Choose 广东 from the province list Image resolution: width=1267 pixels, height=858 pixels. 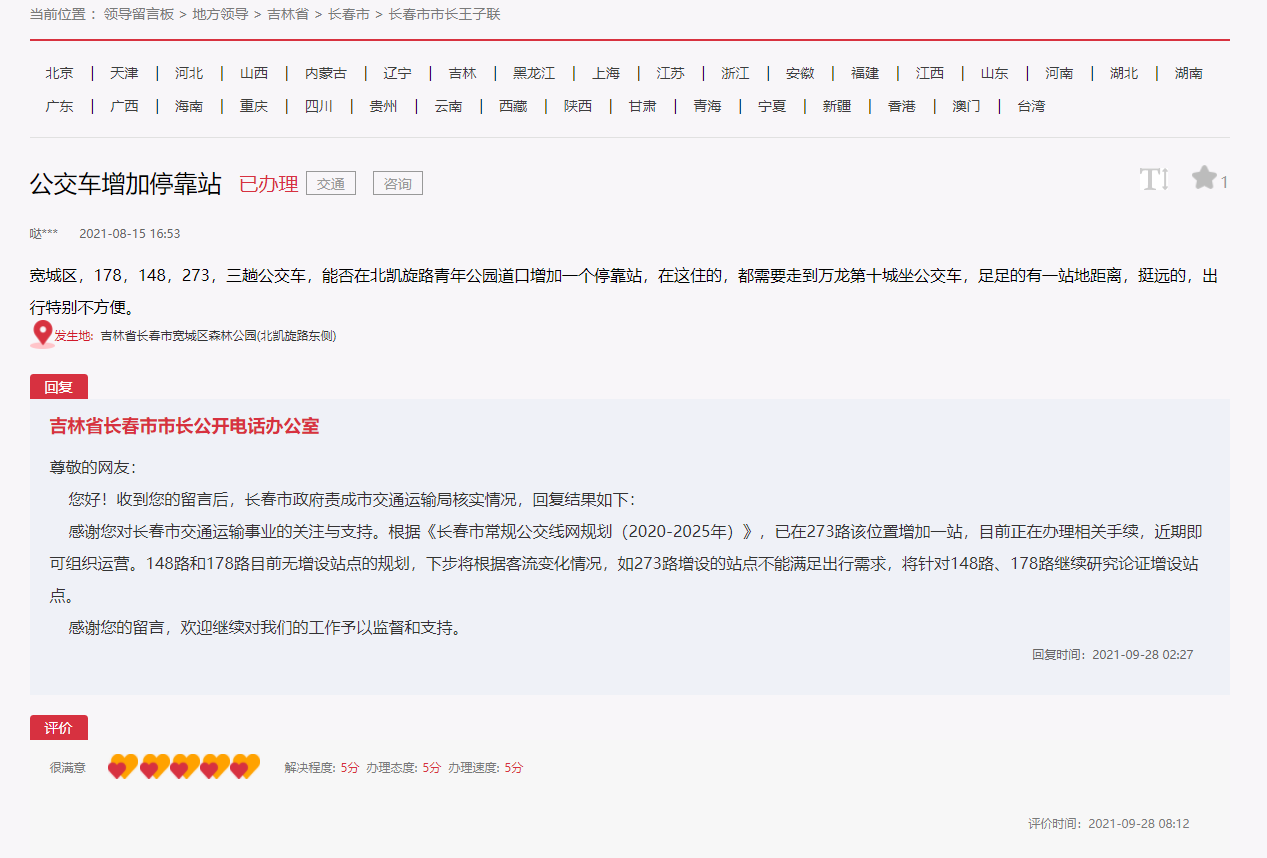point(59,106)
